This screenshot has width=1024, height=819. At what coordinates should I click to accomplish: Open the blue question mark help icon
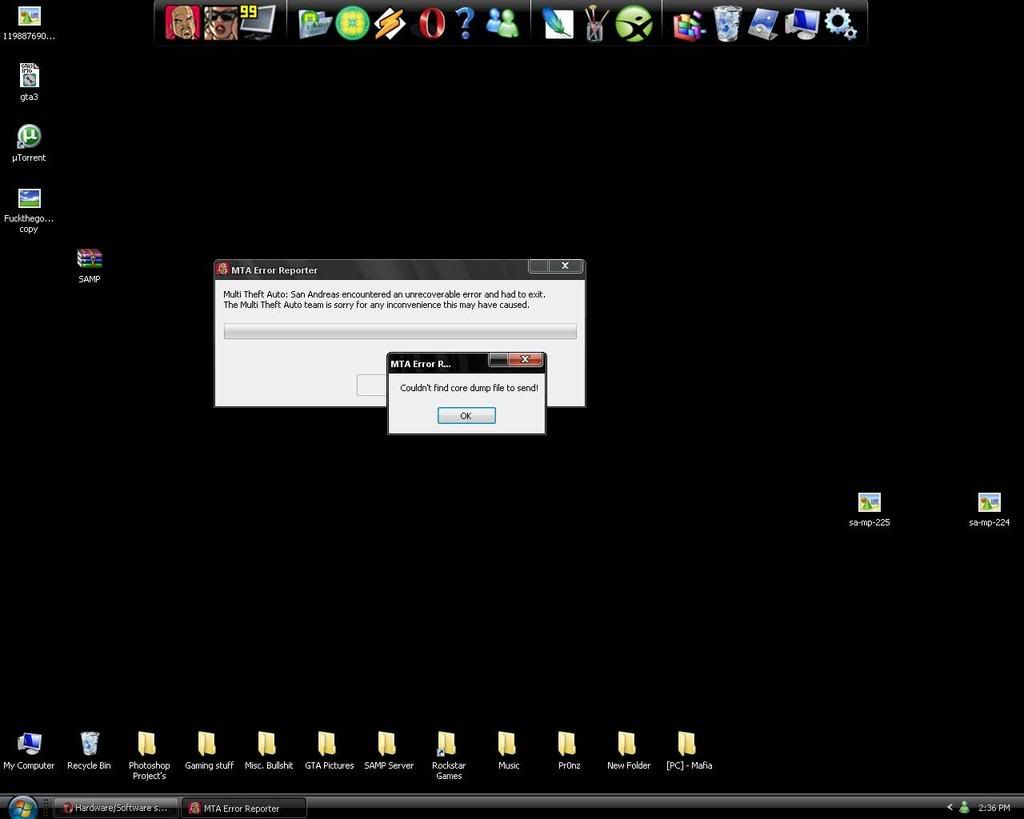tap(464, 24)
